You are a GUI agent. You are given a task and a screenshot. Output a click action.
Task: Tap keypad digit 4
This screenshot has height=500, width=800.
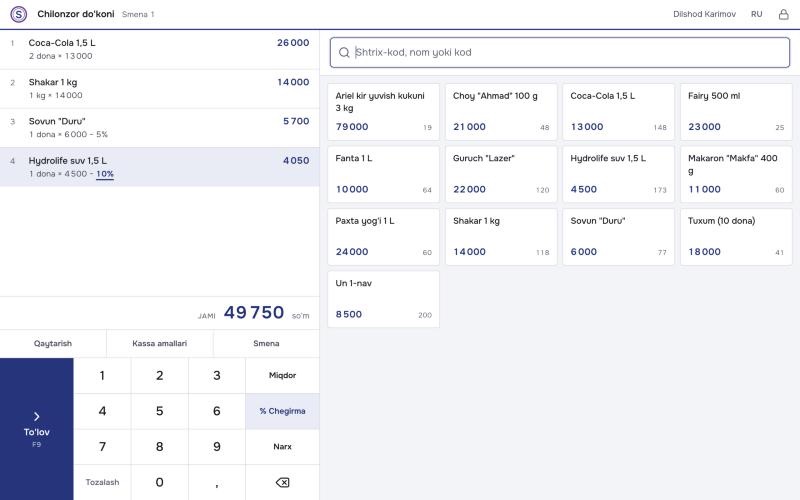(x=102, y=411)
